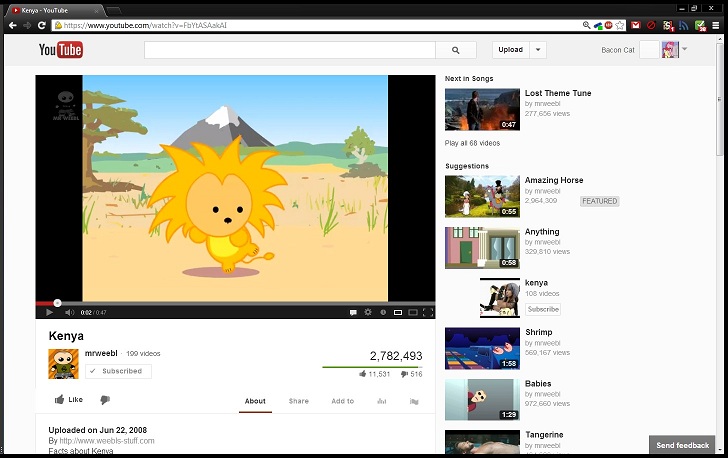Expand the Upload dropdown arrow
The height and width of the screenshot is (458, 728).
(x=538, y=50)
